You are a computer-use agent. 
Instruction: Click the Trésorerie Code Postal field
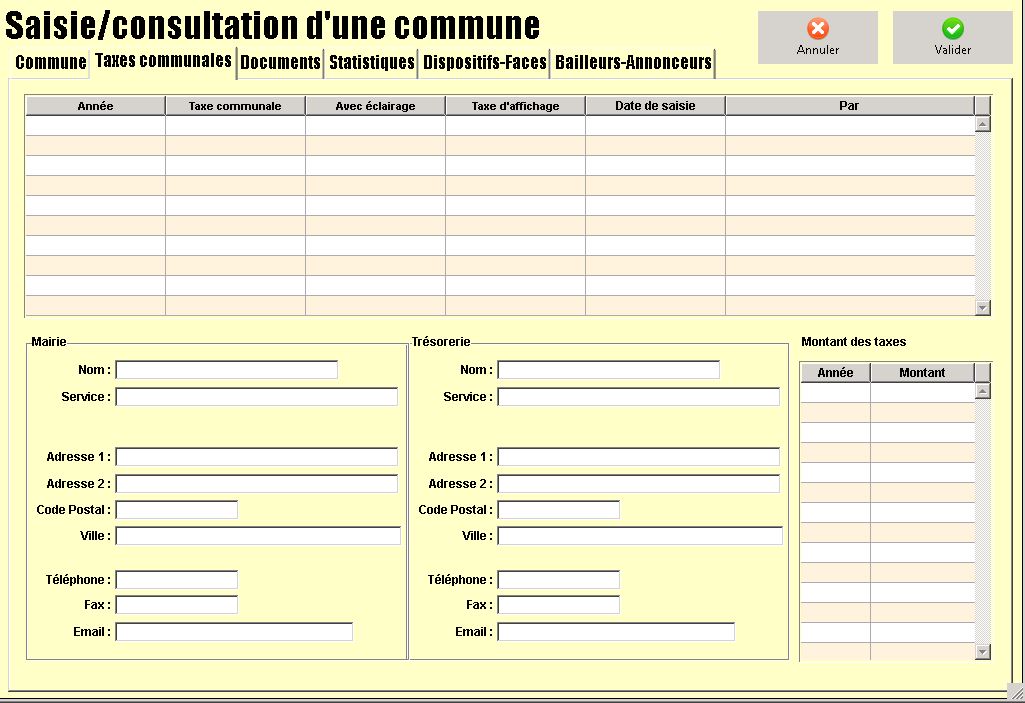[558, 509]
